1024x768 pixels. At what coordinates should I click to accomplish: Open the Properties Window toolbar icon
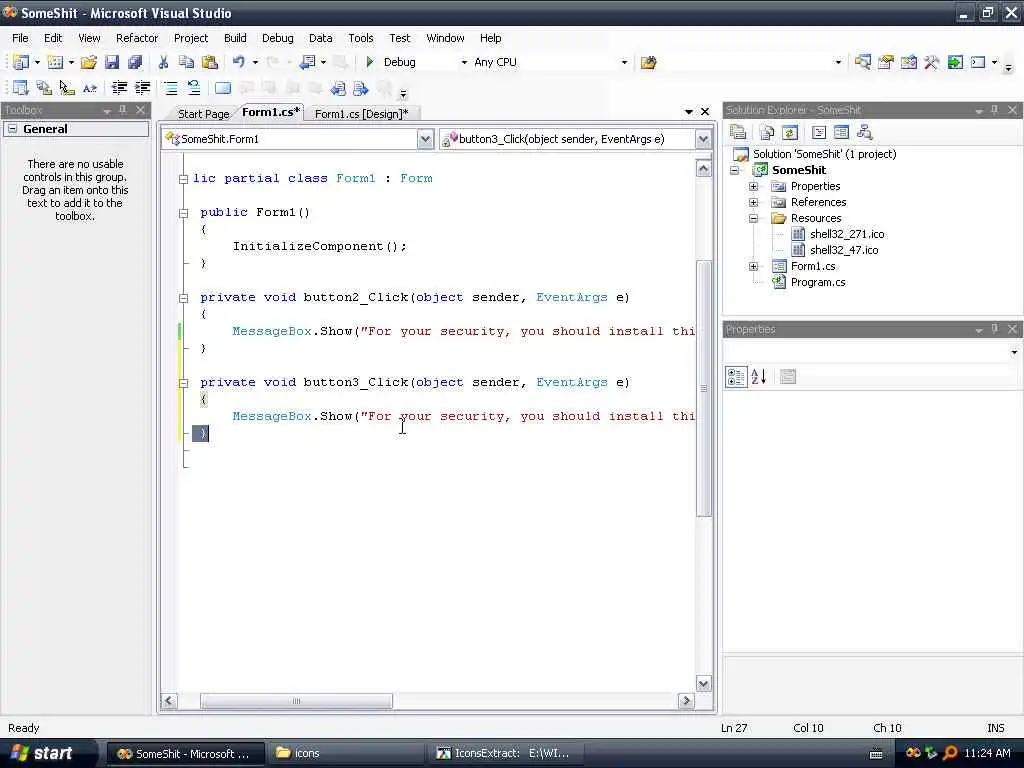pos(886,62)
